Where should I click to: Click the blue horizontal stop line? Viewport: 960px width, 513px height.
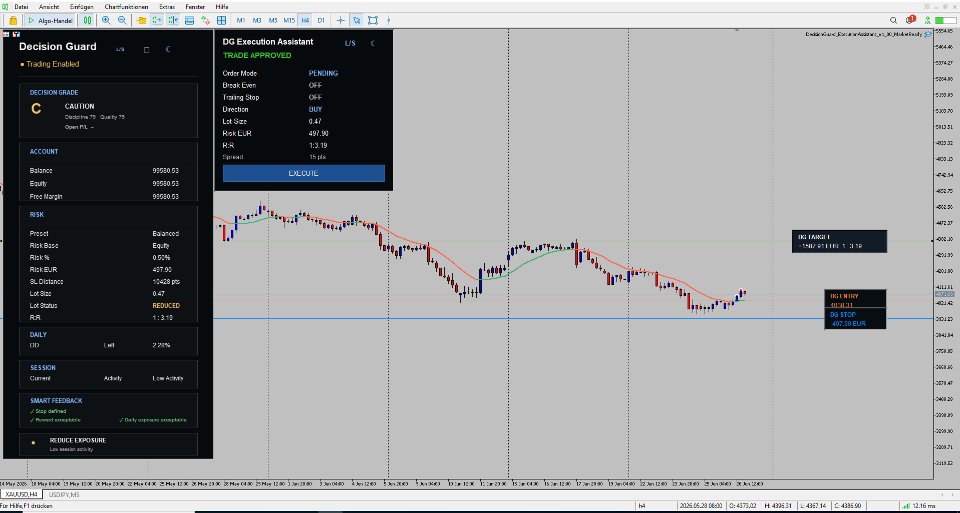517,319
